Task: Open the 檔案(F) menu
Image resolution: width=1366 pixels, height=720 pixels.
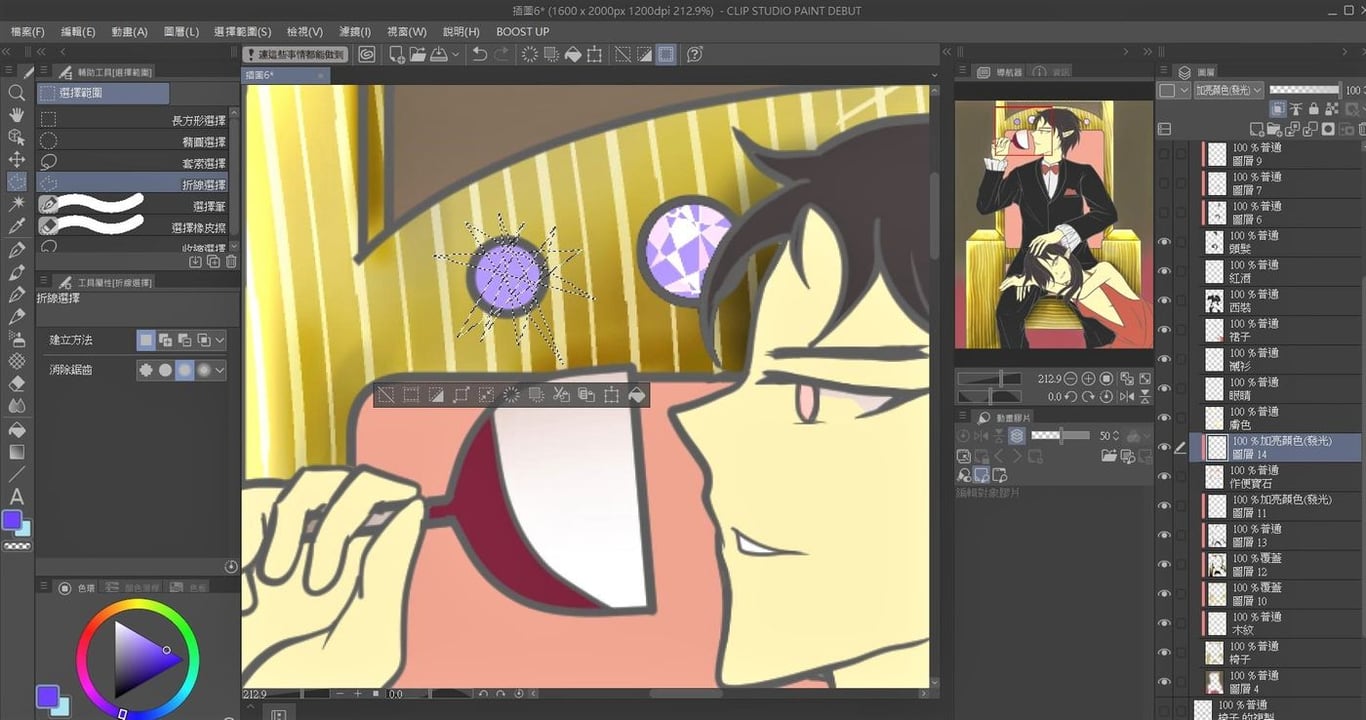Action: (25, 32)
